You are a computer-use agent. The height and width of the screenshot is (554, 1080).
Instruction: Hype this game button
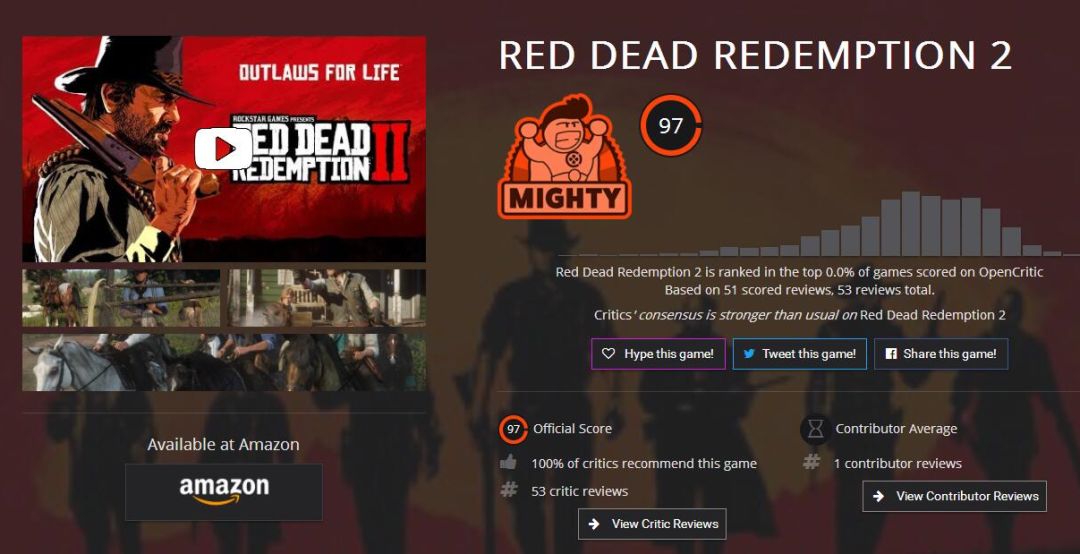tap(658, 353)
